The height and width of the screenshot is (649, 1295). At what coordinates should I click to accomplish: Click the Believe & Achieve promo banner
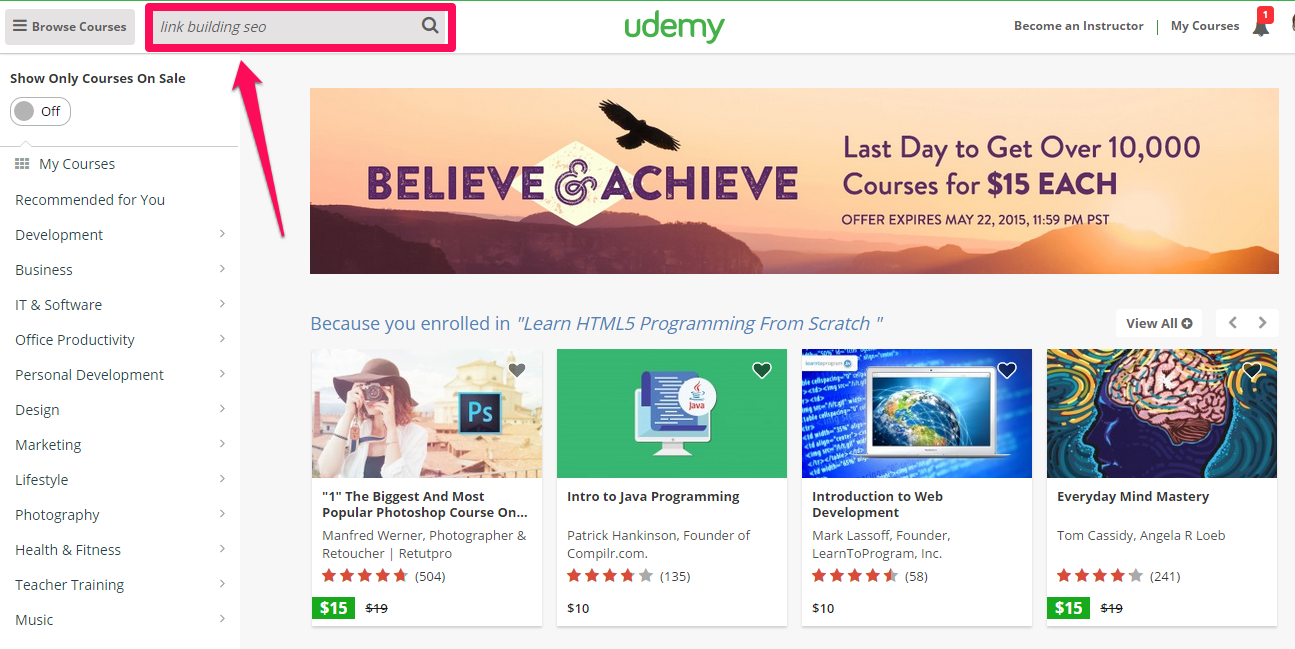(x=794, y=180)
